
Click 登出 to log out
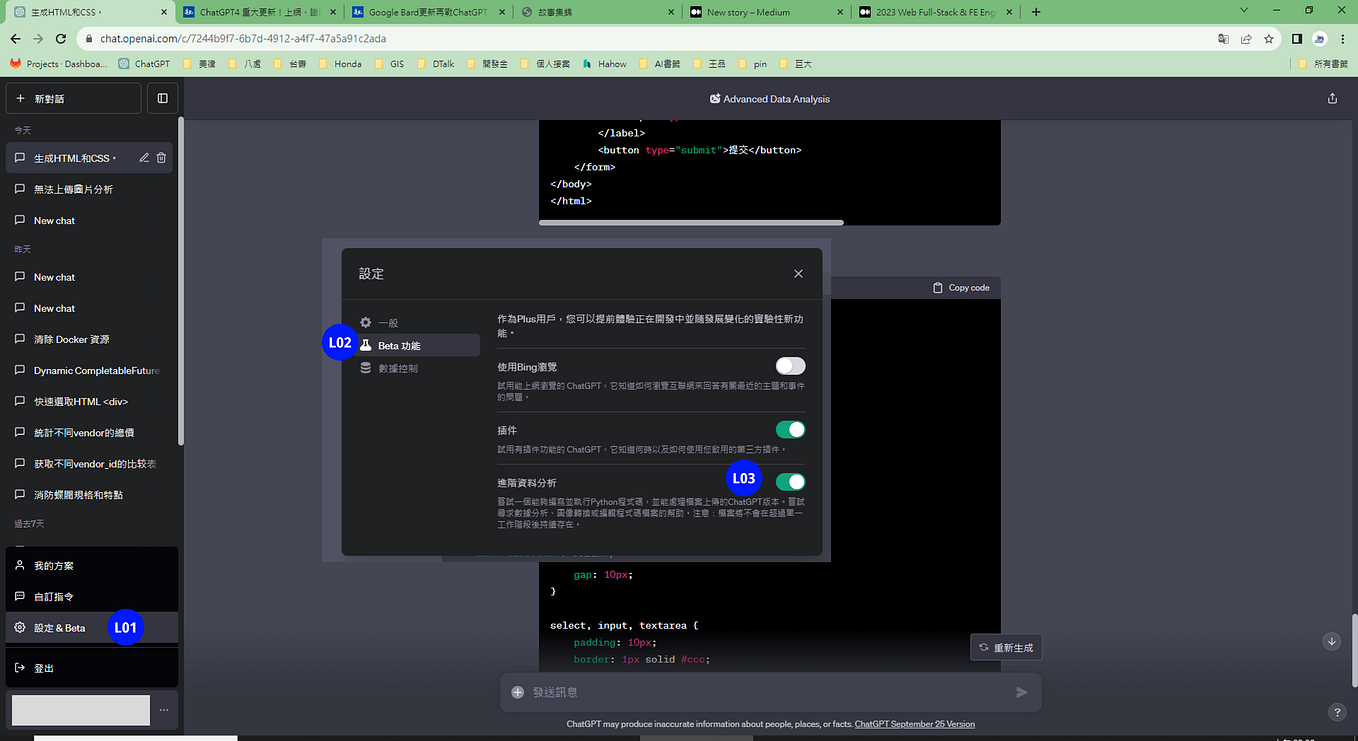(92, 668)
